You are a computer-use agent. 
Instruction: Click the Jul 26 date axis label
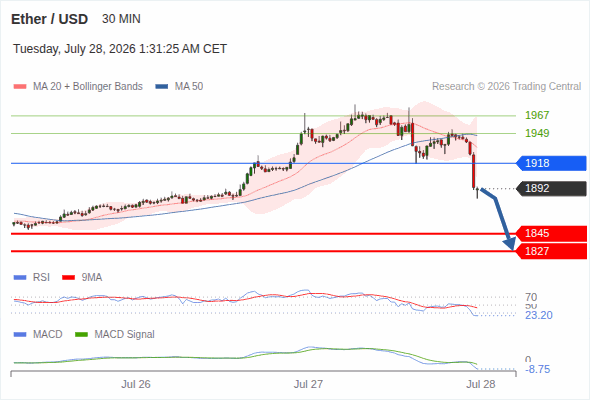136,385
